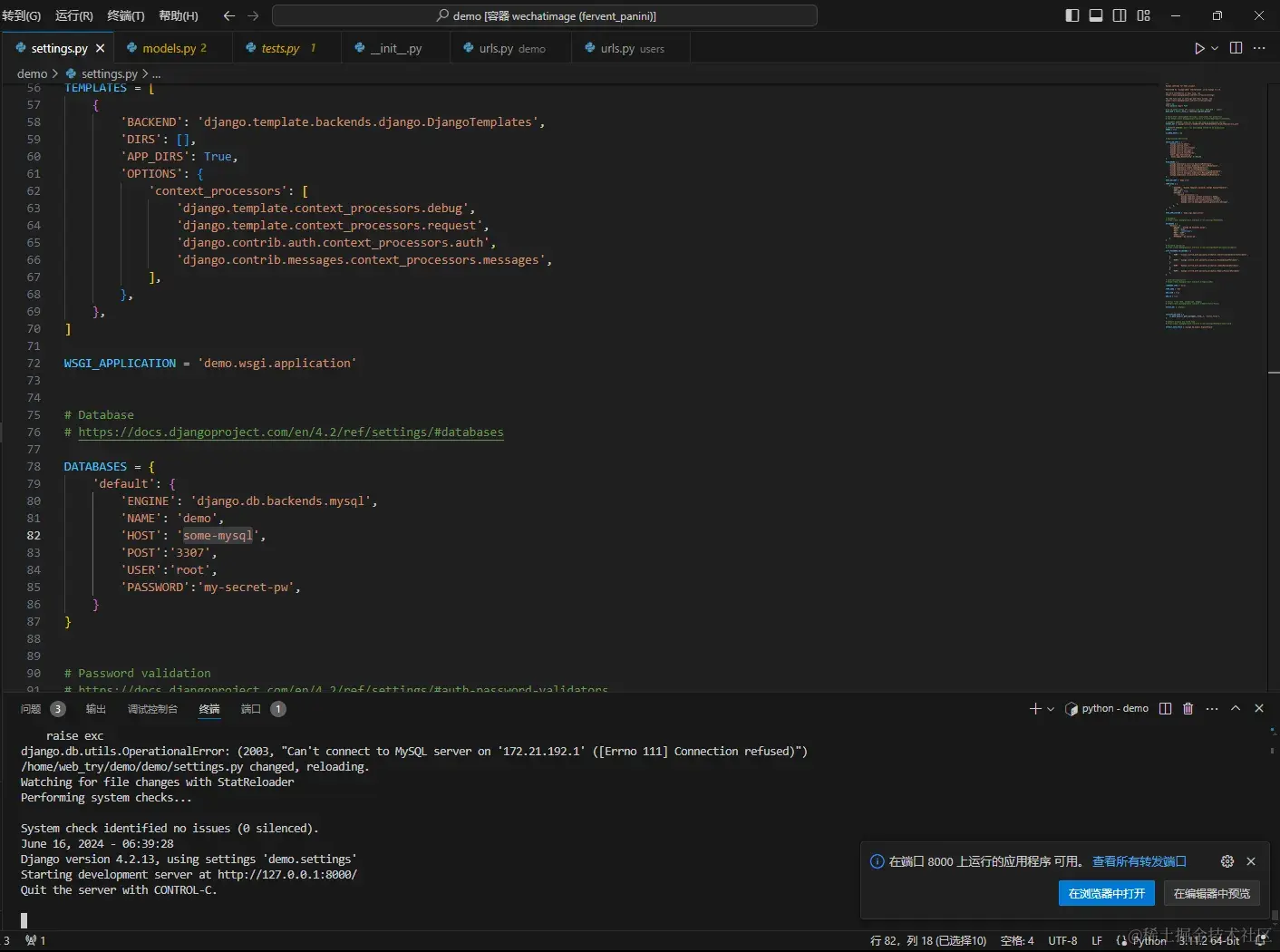Screen dimensions: 1280x952
Task: Click the 在编辑器中预览 button
Action: click(x=1212, y=893)
